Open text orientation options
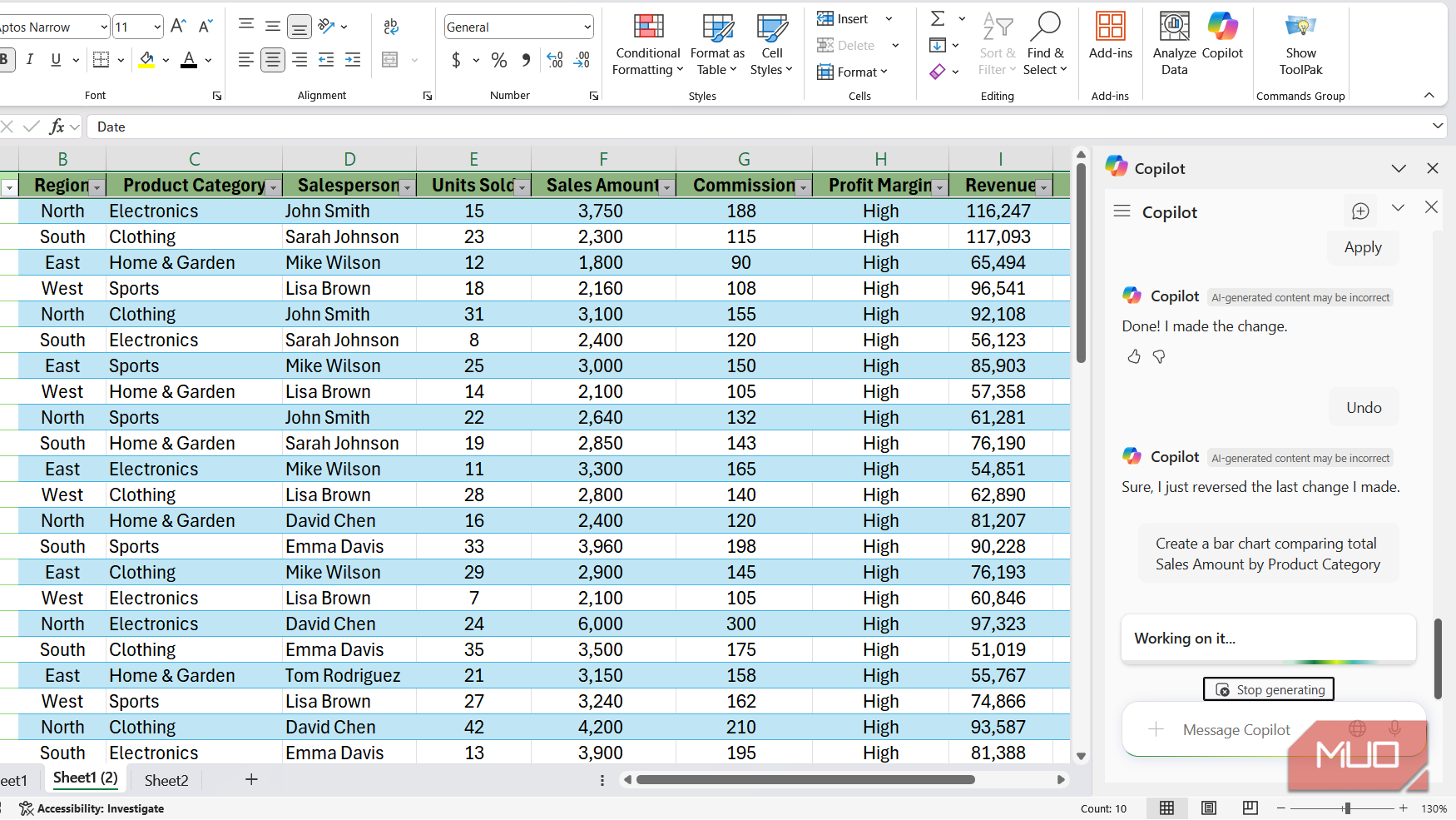Viewport: 1456px width, 820px height. point(333,27)
